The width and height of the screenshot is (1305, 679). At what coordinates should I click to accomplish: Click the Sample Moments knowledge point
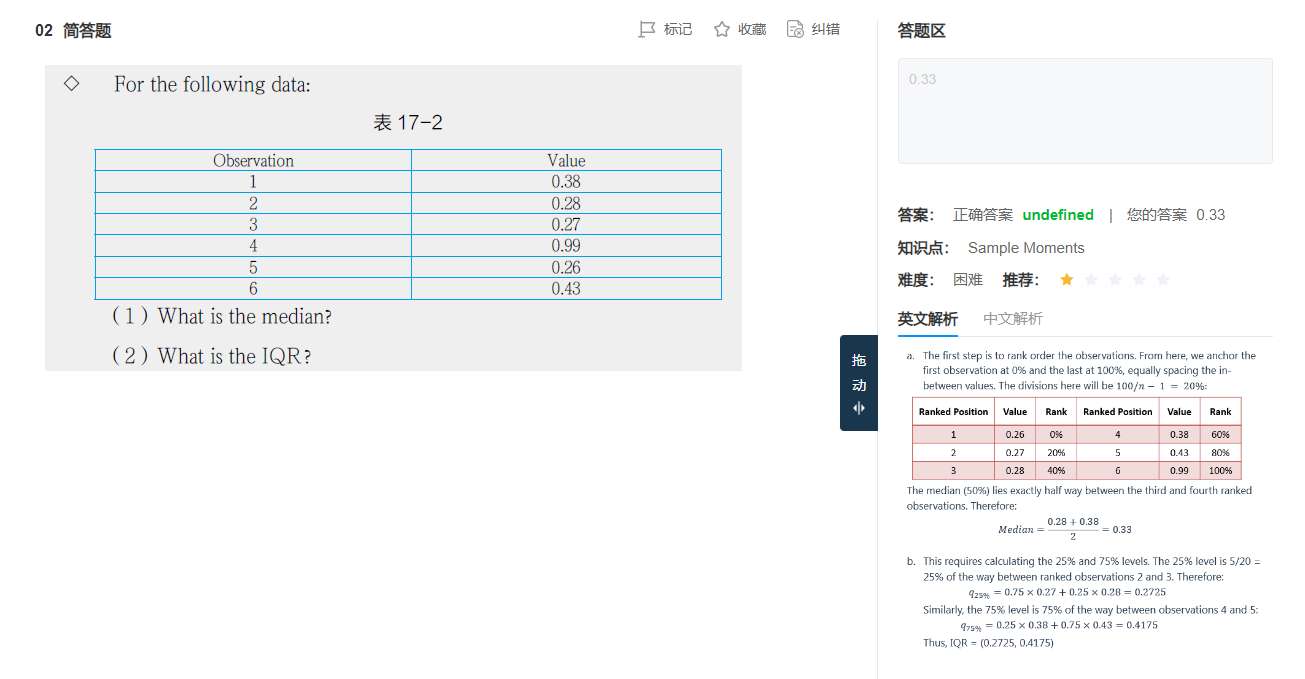click(x=1025, y=248)
